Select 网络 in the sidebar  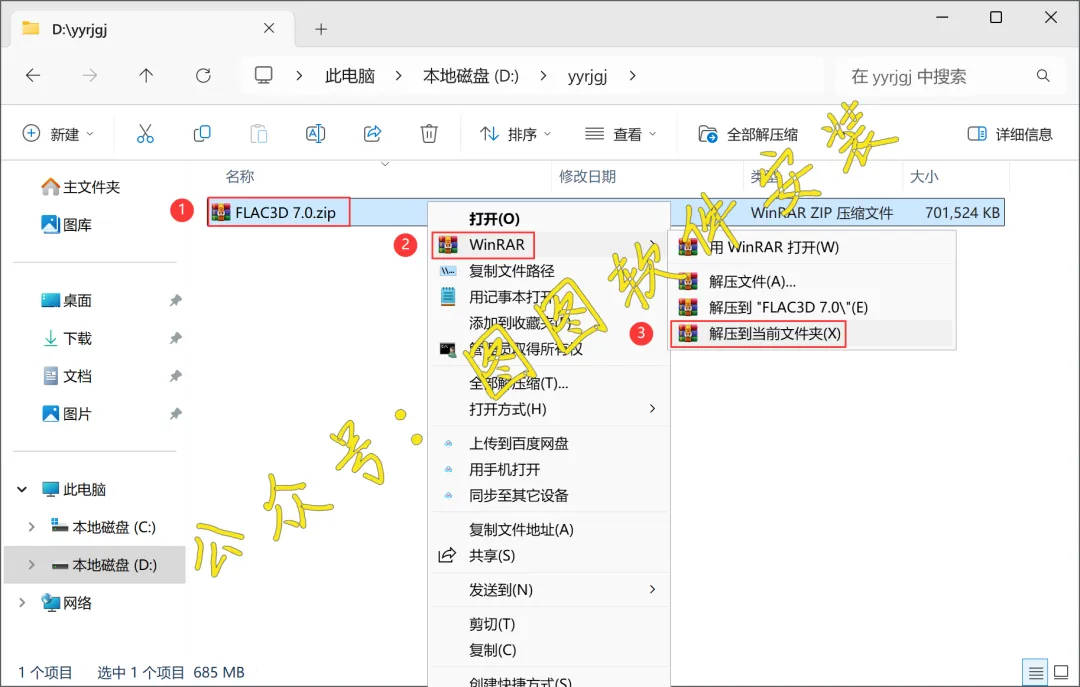point(66,603)
